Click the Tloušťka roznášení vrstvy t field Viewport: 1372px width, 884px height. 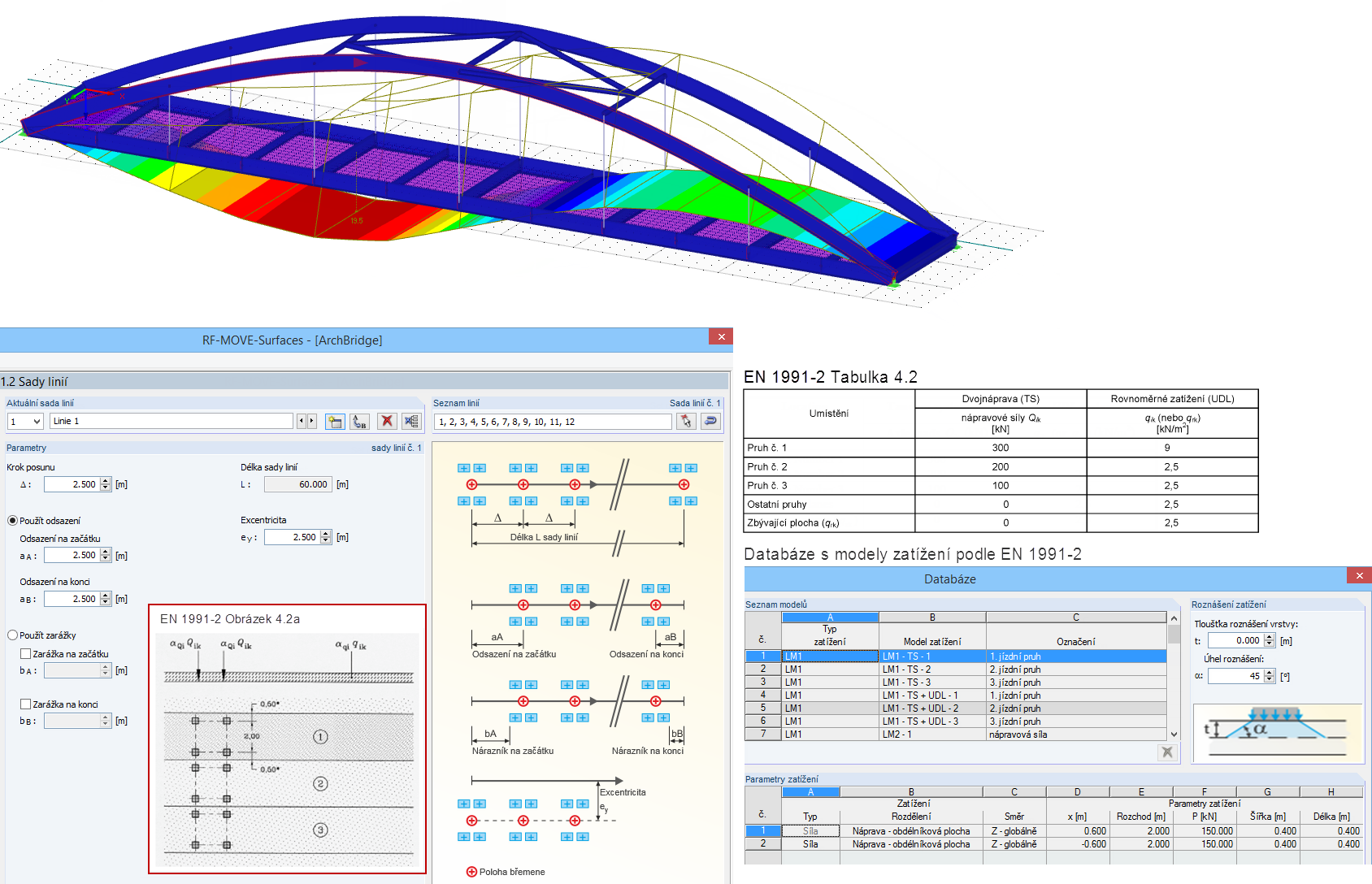(1236, 641)
